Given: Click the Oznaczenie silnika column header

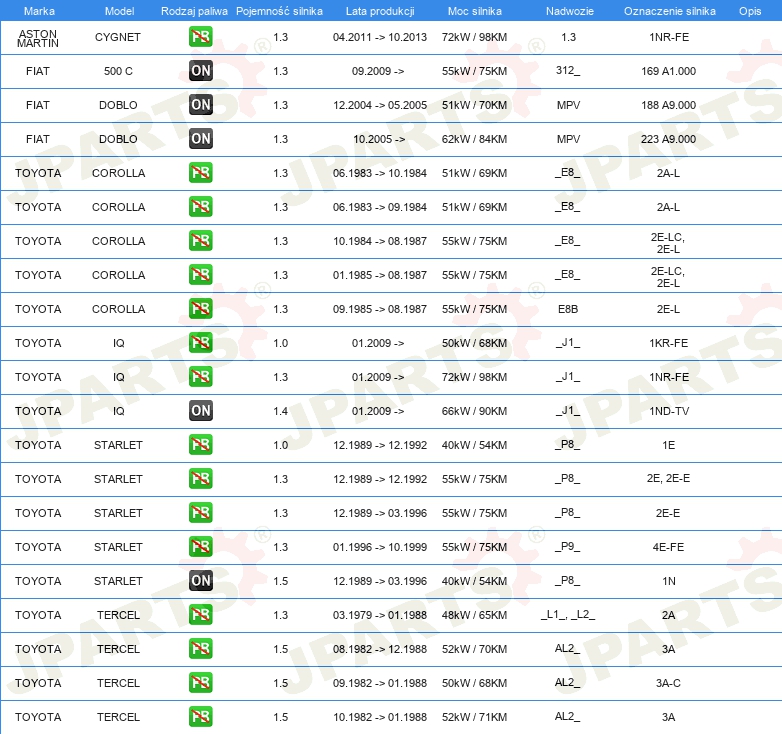Looking at the screenshot, I should click(x=669, y=10).
